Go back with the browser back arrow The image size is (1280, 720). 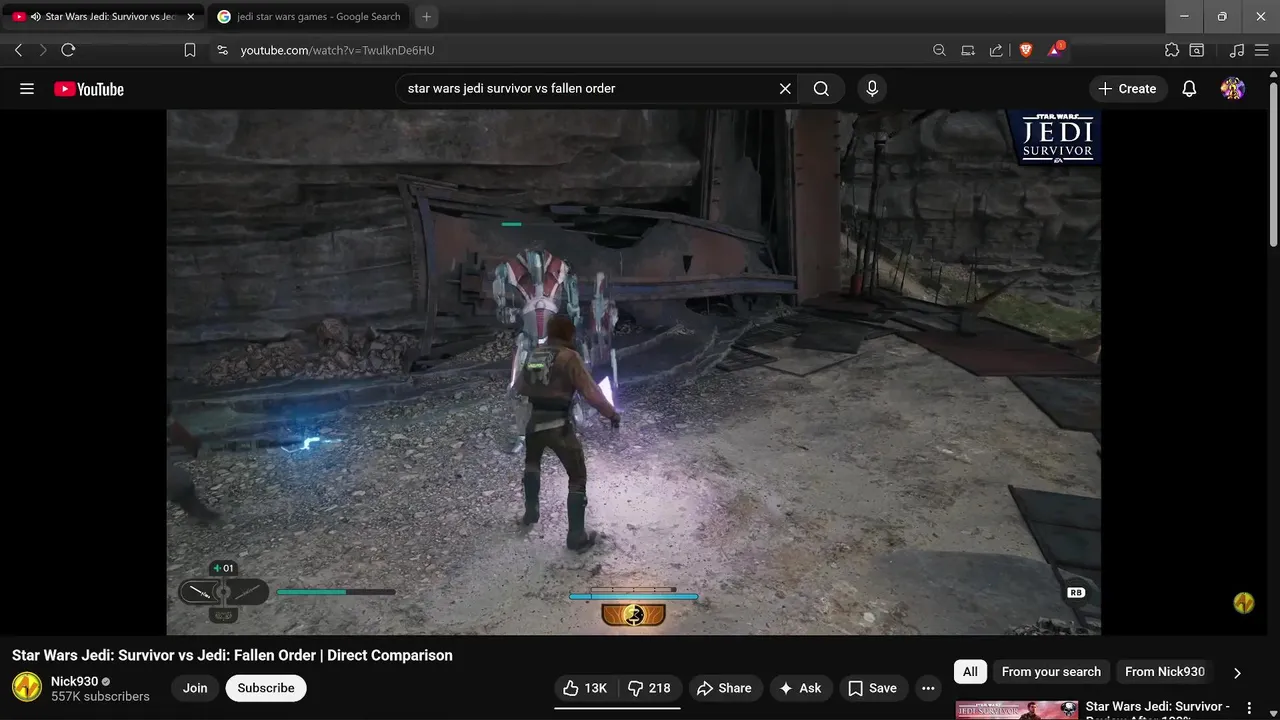tap(18, 50)
